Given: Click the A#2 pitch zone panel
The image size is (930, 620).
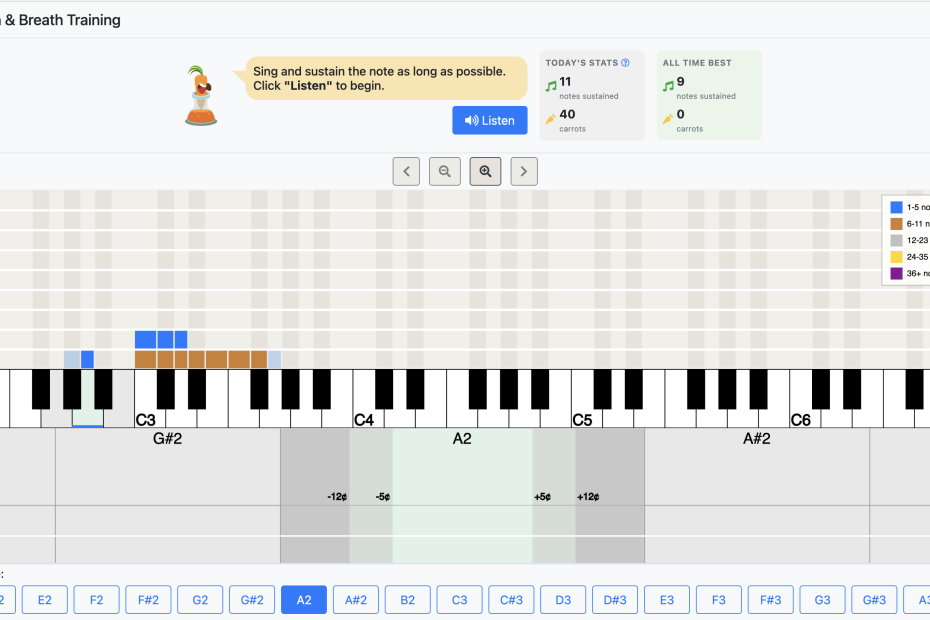Looking at the screenshot, I should point(757,495).
